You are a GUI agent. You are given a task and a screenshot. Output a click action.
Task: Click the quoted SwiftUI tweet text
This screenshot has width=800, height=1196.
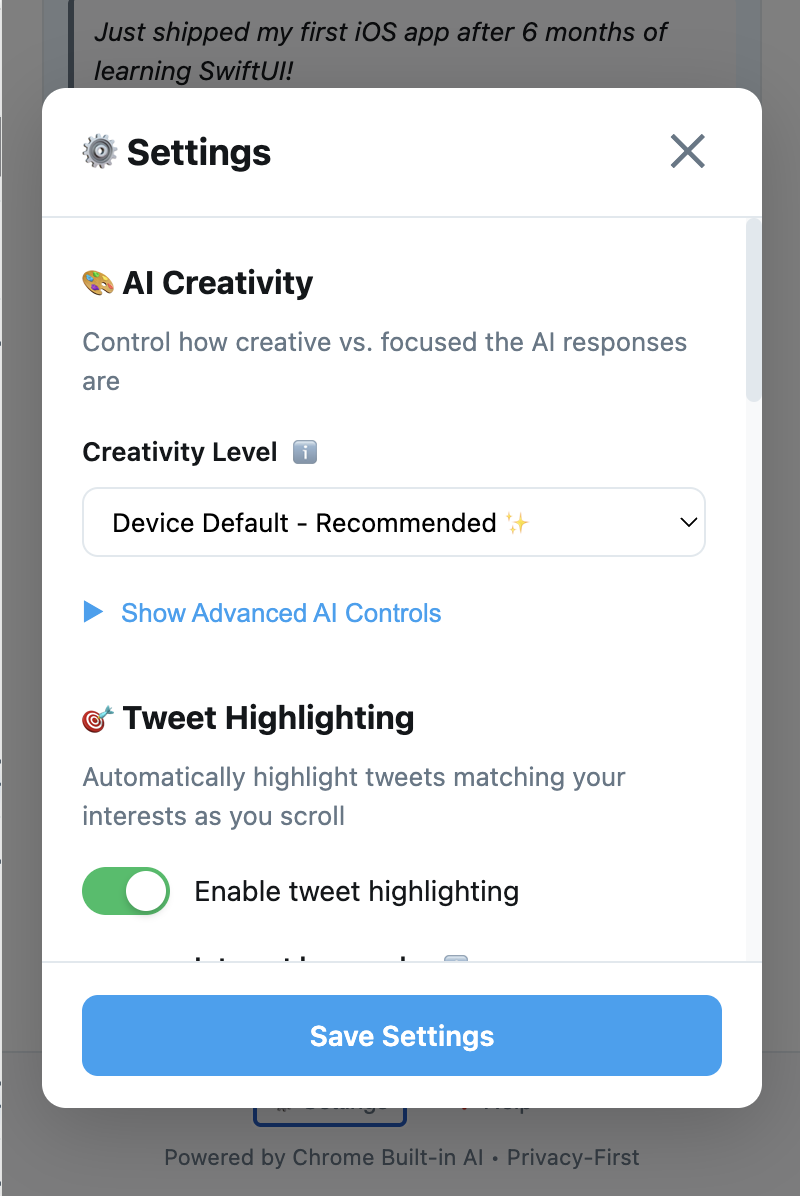coord(381,50)
